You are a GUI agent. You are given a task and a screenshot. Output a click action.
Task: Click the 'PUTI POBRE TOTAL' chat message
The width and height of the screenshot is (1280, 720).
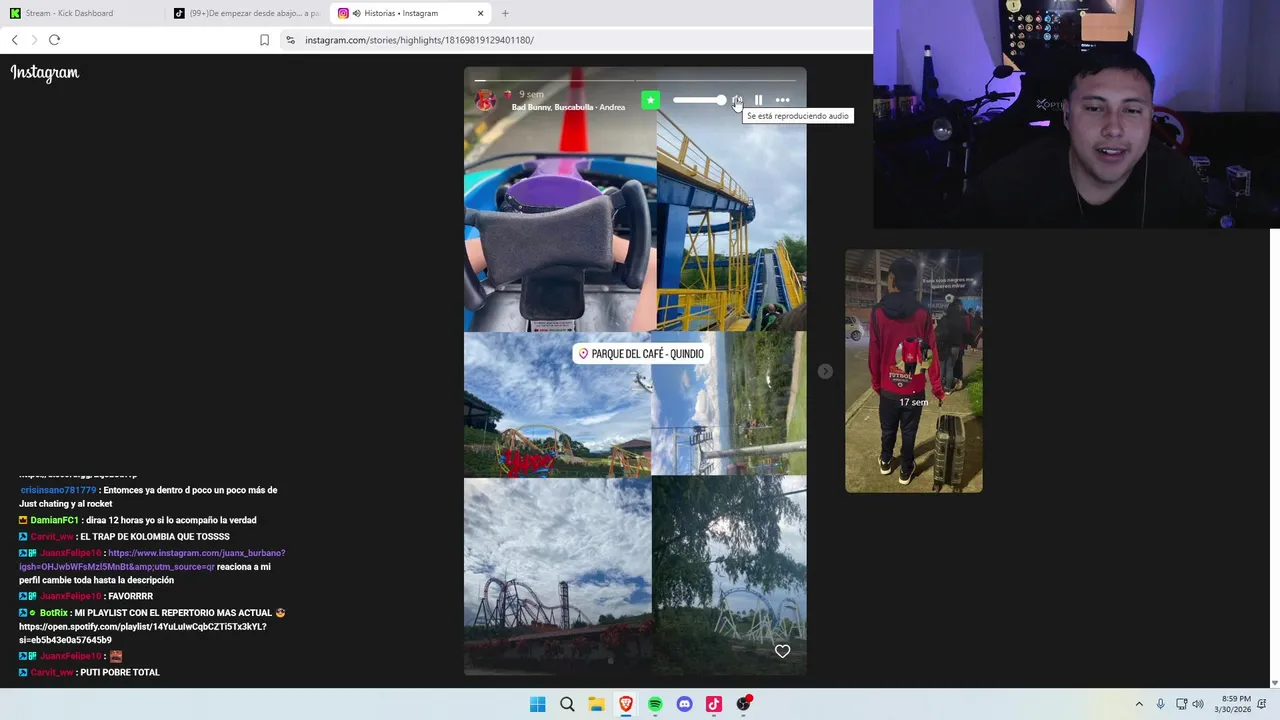120,673
